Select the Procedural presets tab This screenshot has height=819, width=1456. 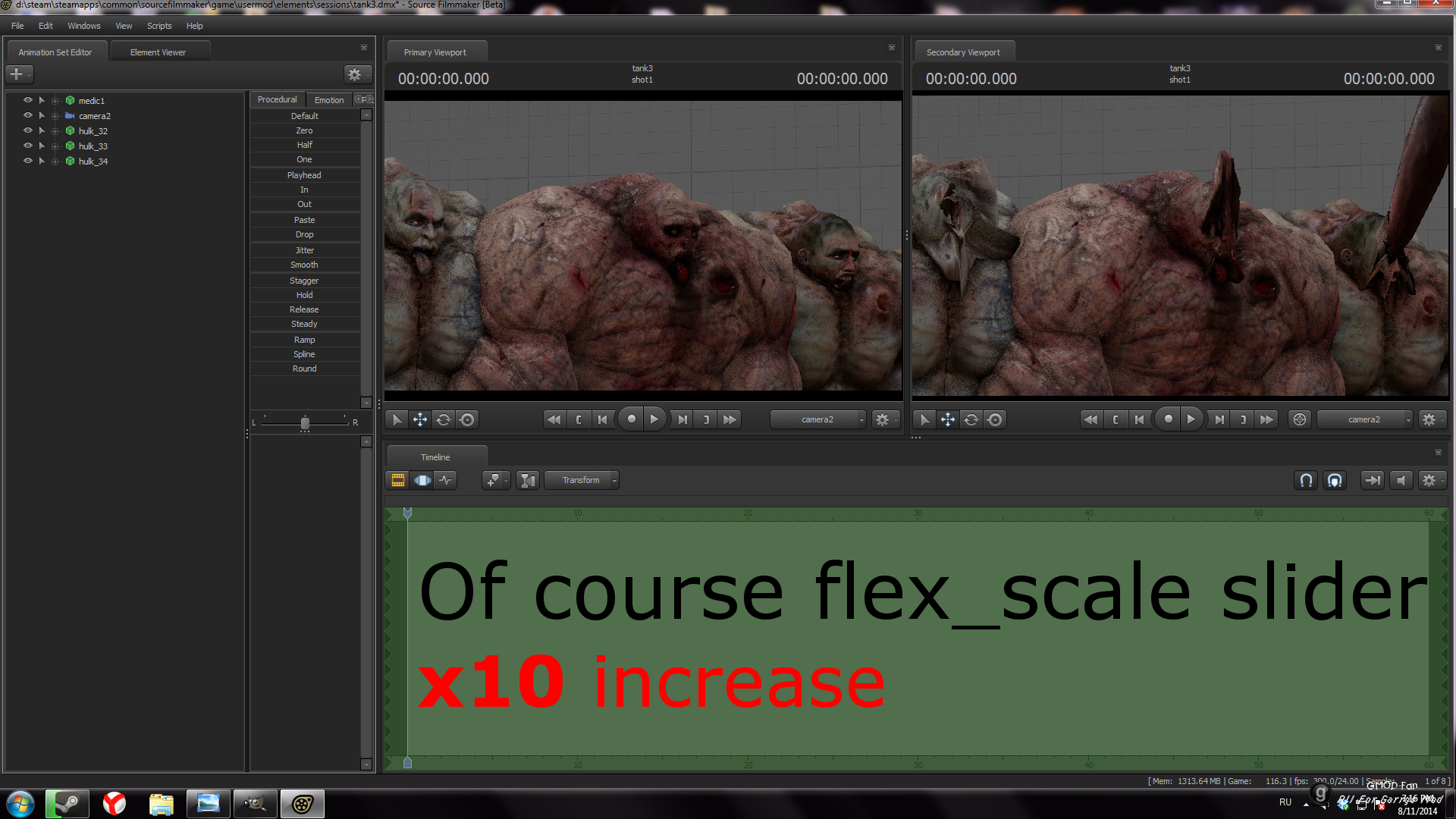(278, 99)
